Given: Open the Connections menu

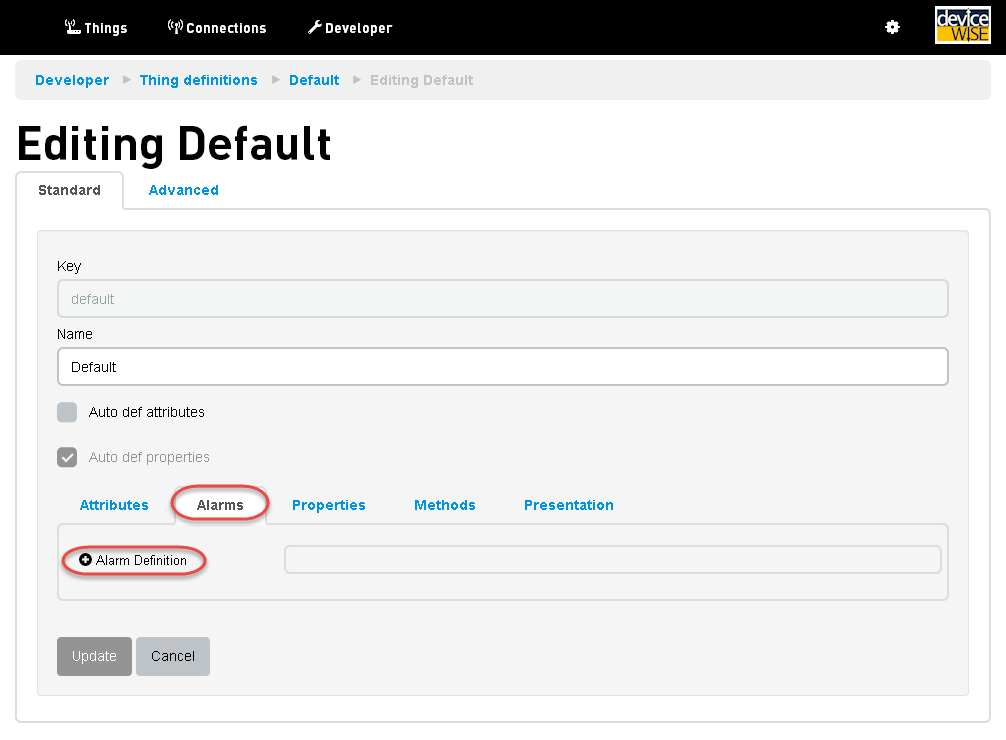Looking at the screenshot, I should (217, 28).
